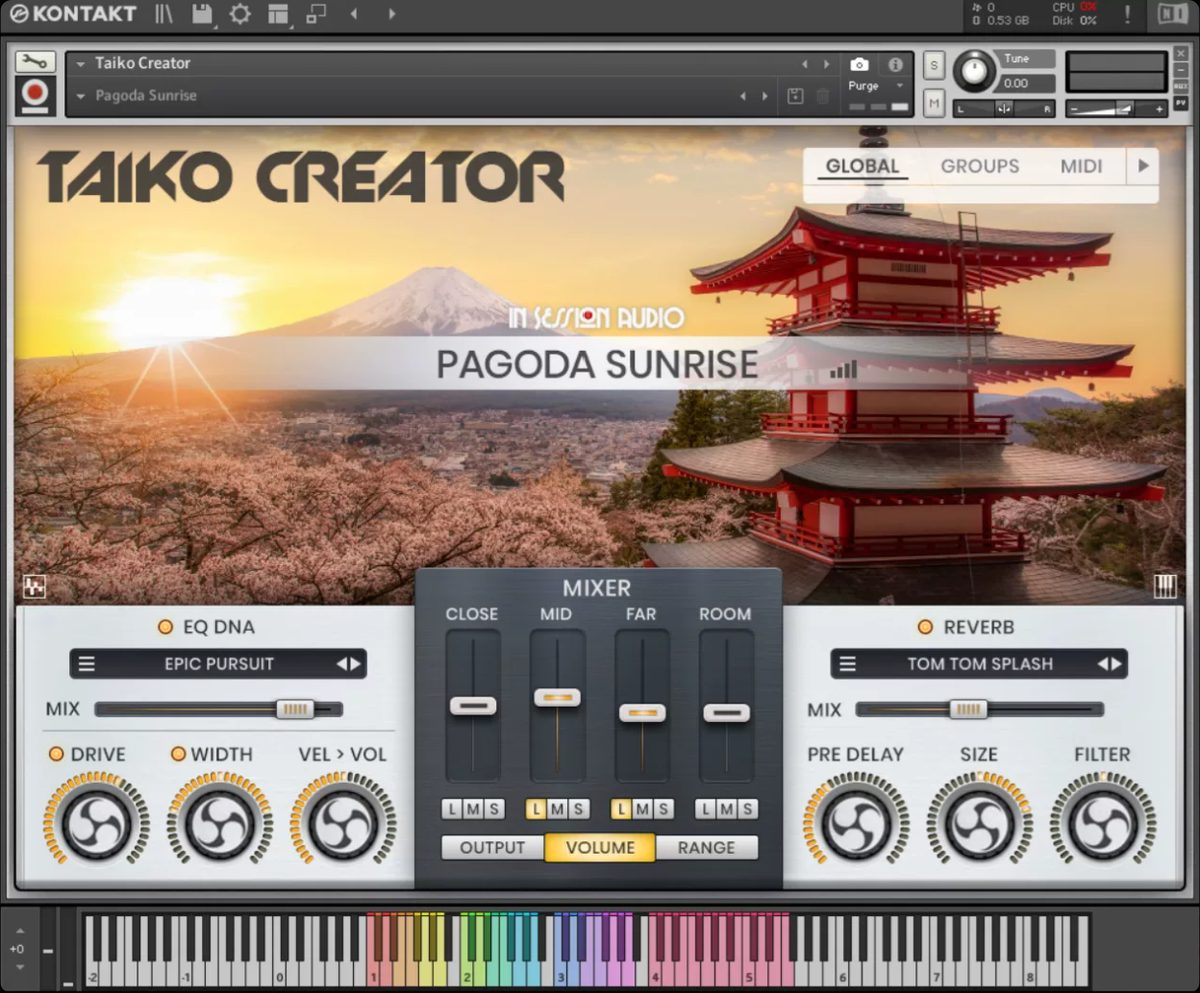Screen dimensions: 1200x993
Task: Click the Kontakt logo
Action: pyautogui.click(x=72, y=14)
